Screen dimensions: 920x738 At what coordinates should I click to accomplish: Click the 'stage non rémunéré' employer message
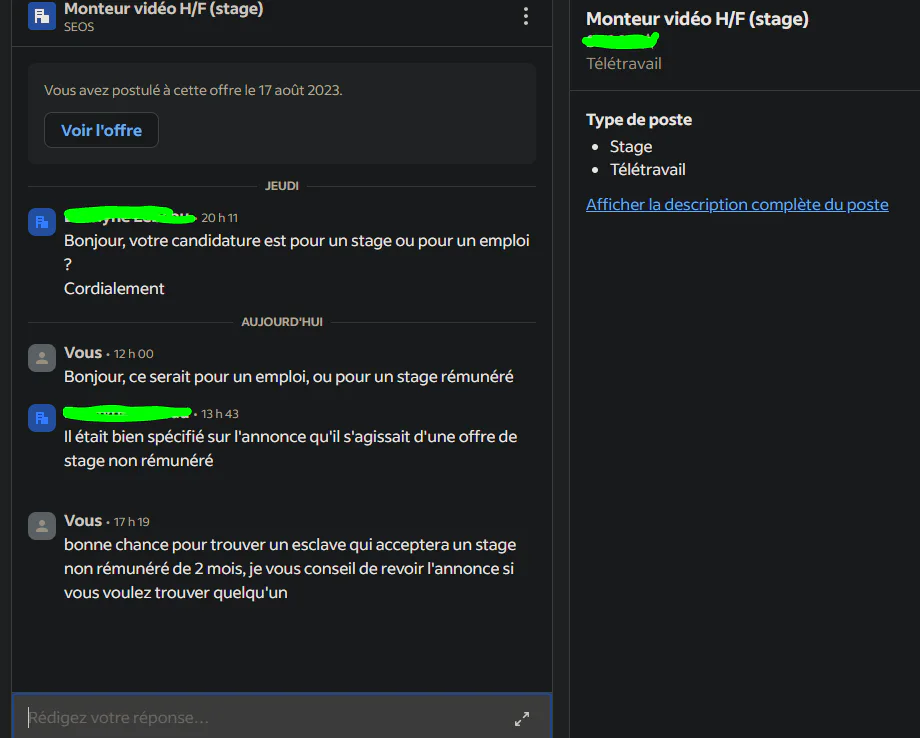290,448
